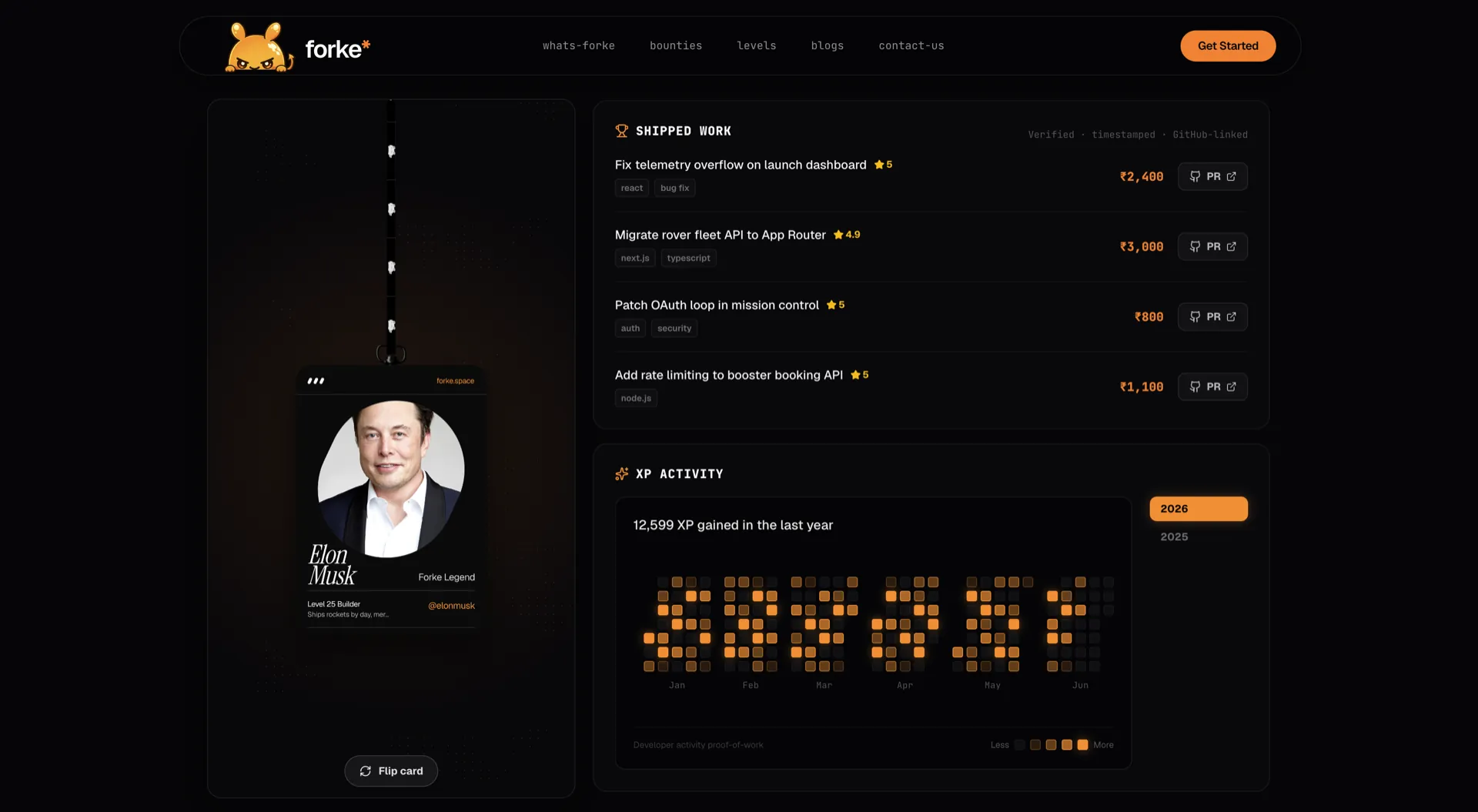This screenshot has width=1478, height=812.
Task: Click the forke mascot logo
Action: 259,47
